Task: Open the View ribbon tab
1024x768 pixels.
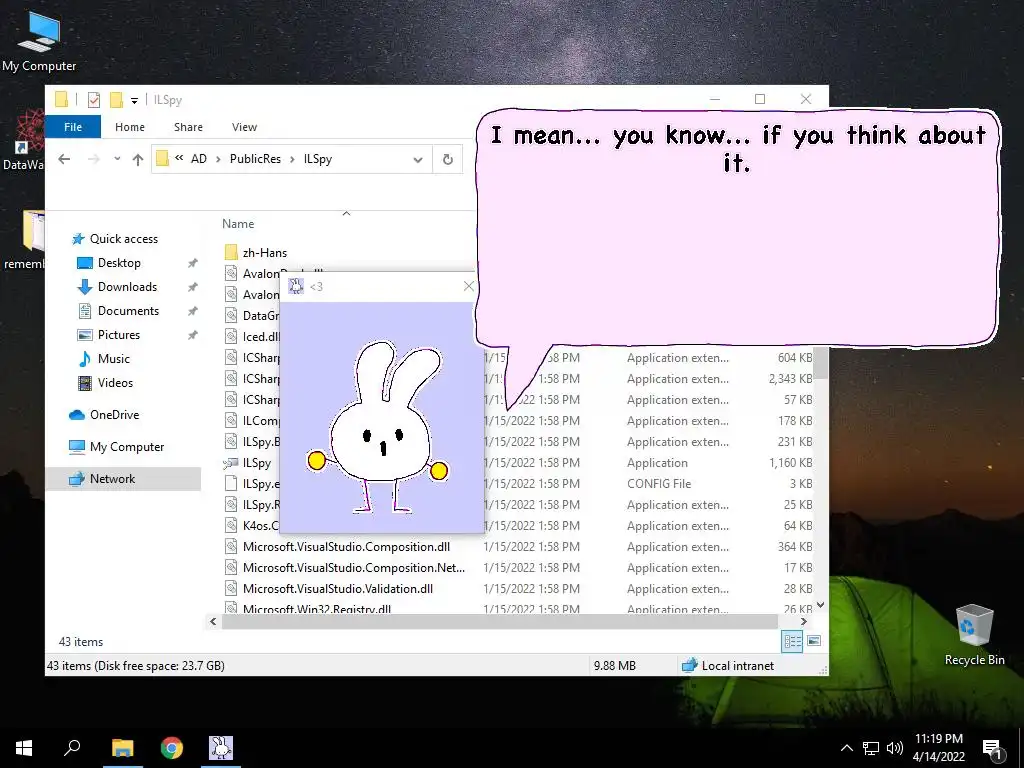Action: [244, 127]
